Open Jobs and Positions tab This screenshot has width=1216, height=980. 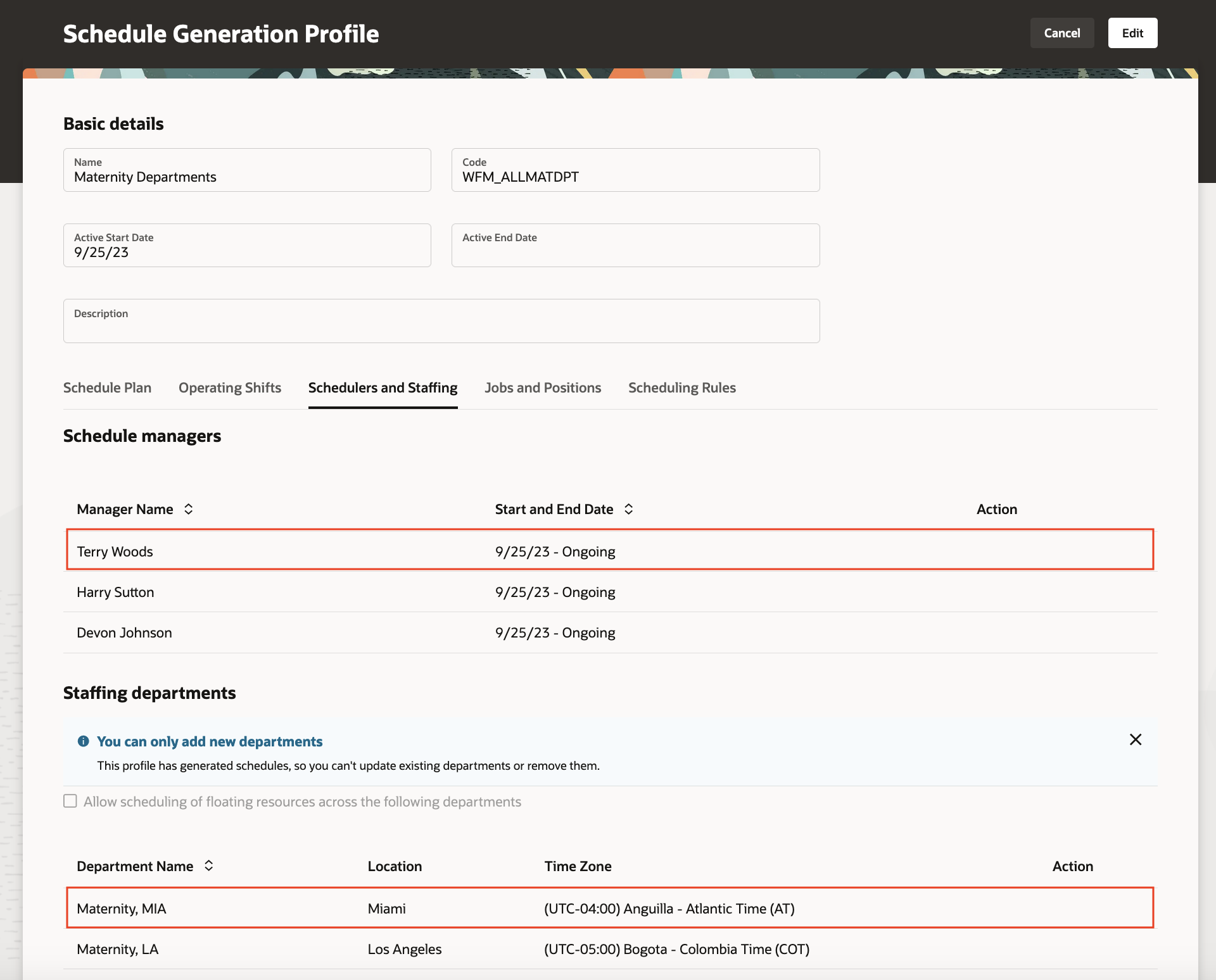tap(543, 387)
